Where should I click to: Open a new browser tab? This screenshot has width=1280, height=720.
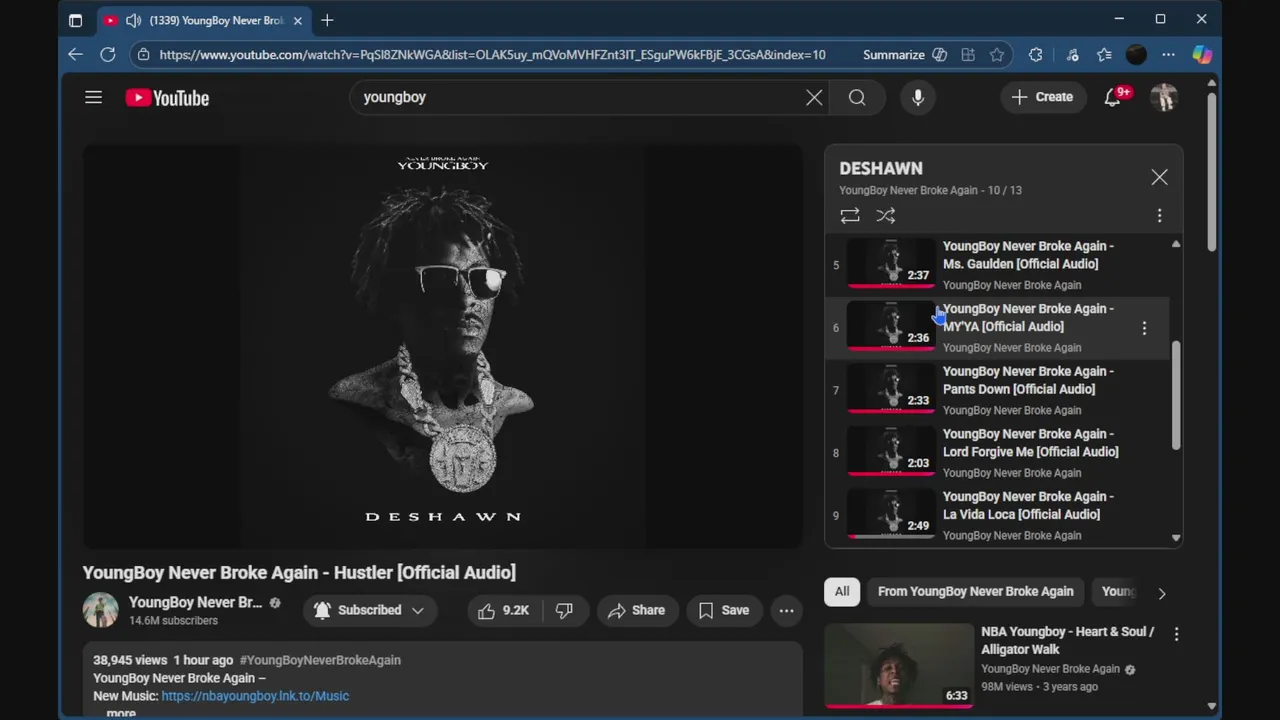(x=327, y=20)
